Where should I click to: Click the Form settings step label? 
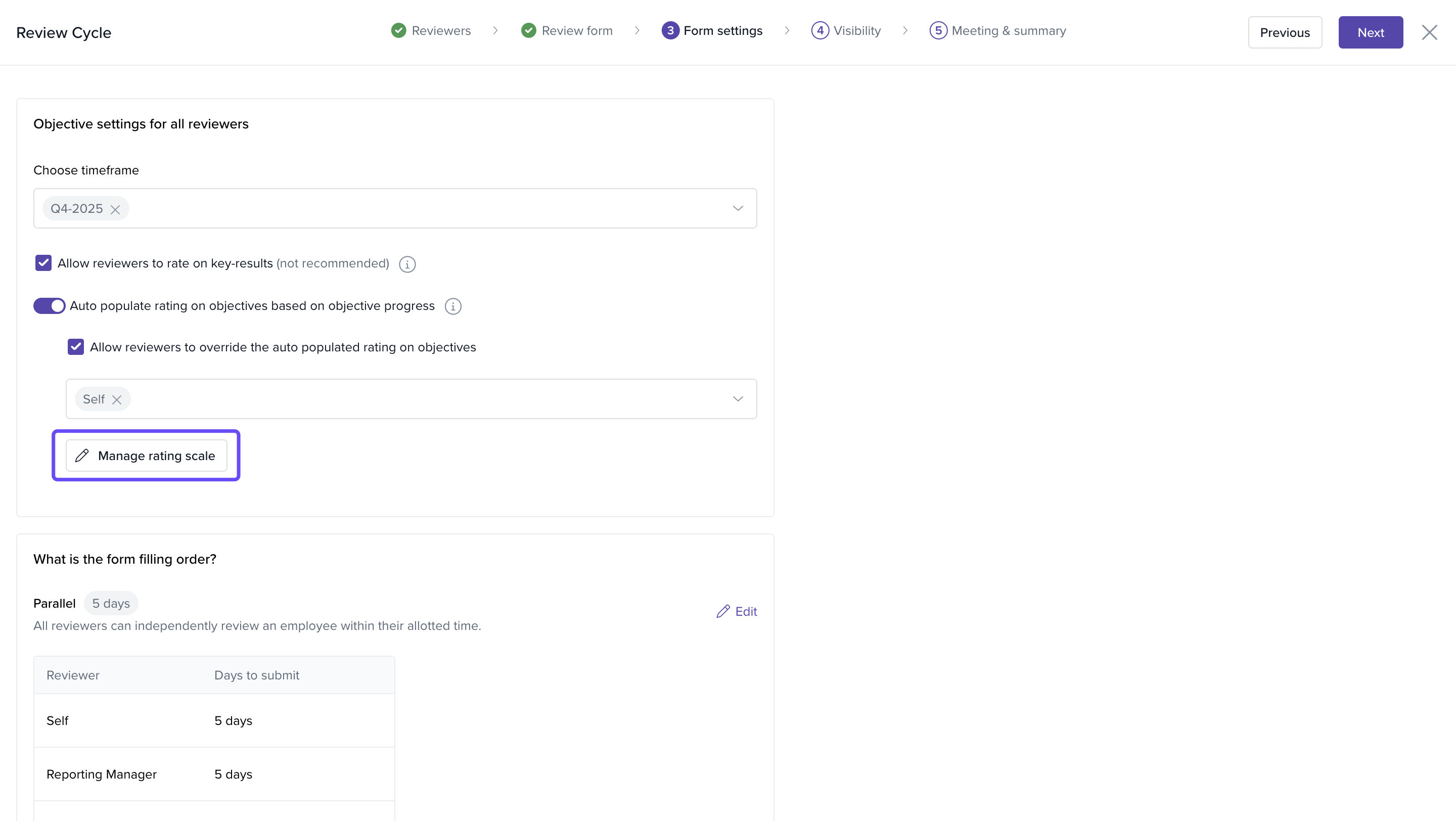click(722, 30)
